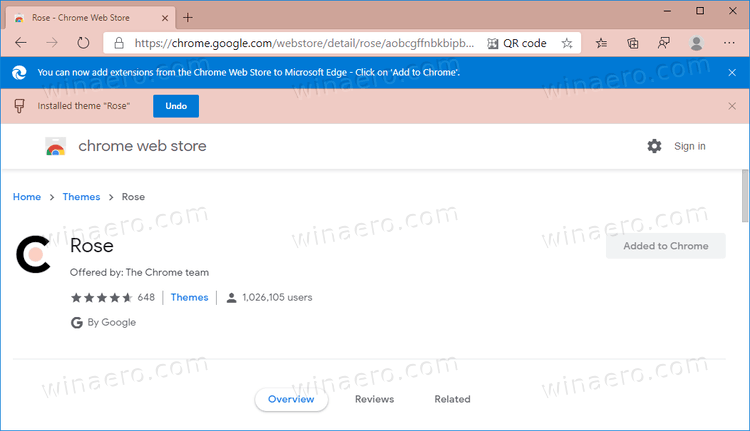Image resolution: width=750 pixels, height=431 pixels.
Task: Click the Added to Chrome button
Action: pyautogui.click(x=666, y=246)
